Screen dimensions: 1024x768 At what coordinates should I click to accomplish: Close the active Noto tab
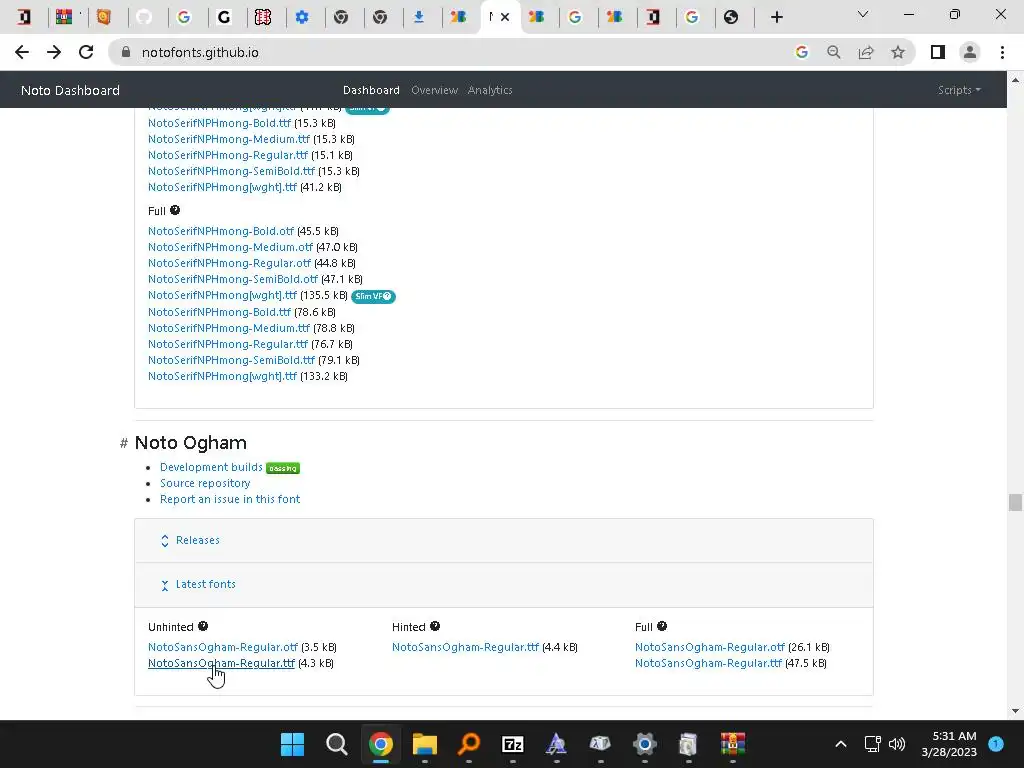coord(505,17)
